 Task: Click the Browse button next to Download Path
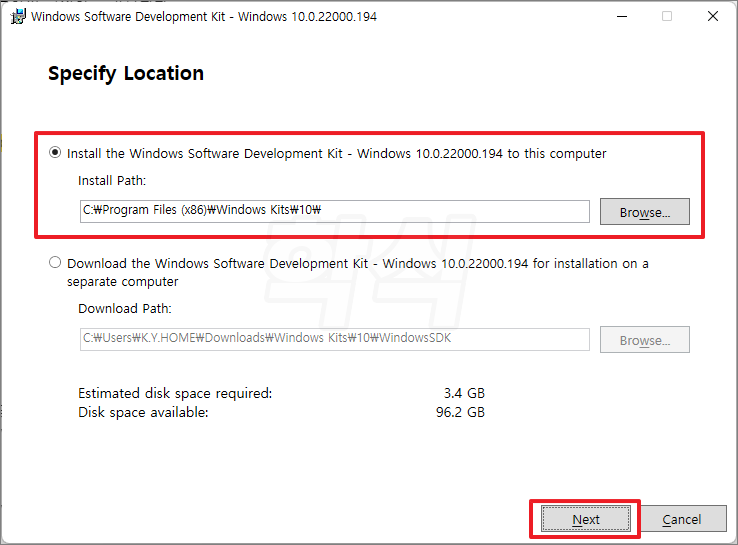click(644, 339)
